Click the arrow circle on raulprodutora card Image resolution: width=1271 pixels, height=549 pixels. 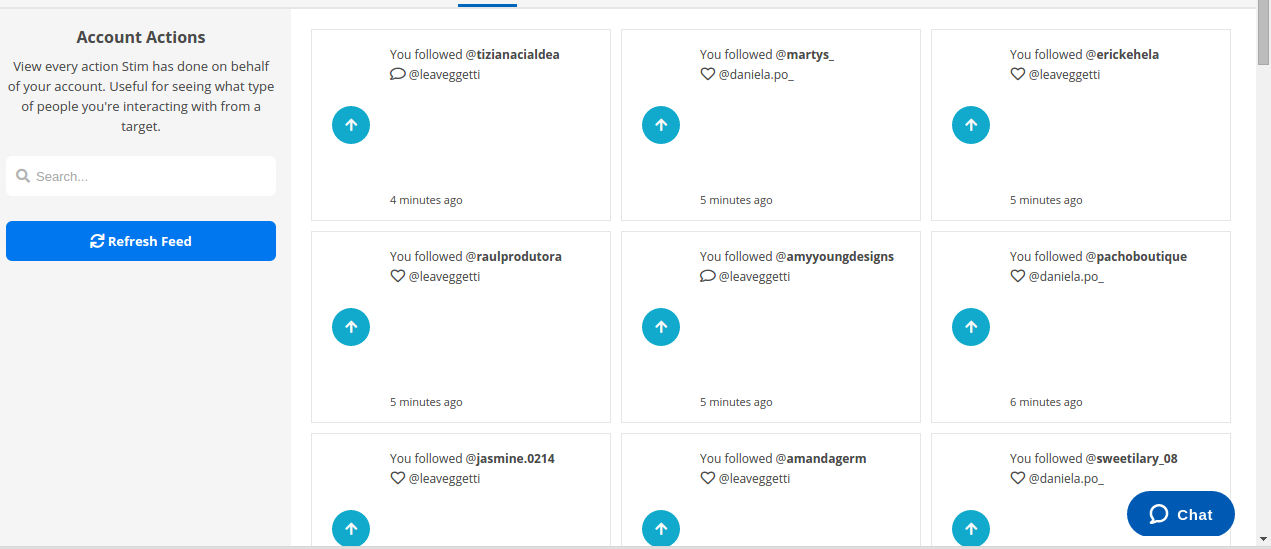coord(351,327)
